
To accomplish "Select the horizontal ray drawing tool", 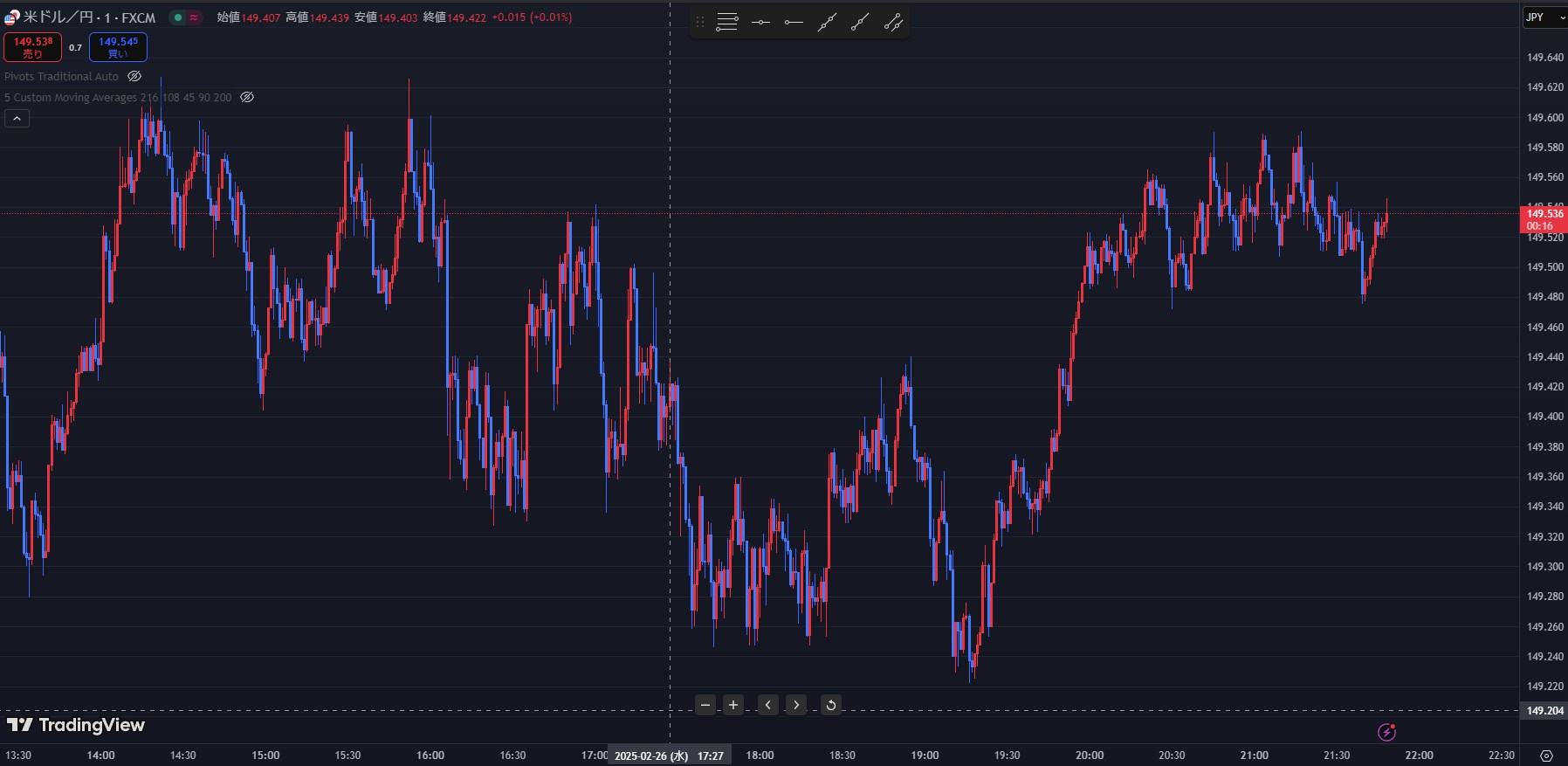I will tap(794, 23).
